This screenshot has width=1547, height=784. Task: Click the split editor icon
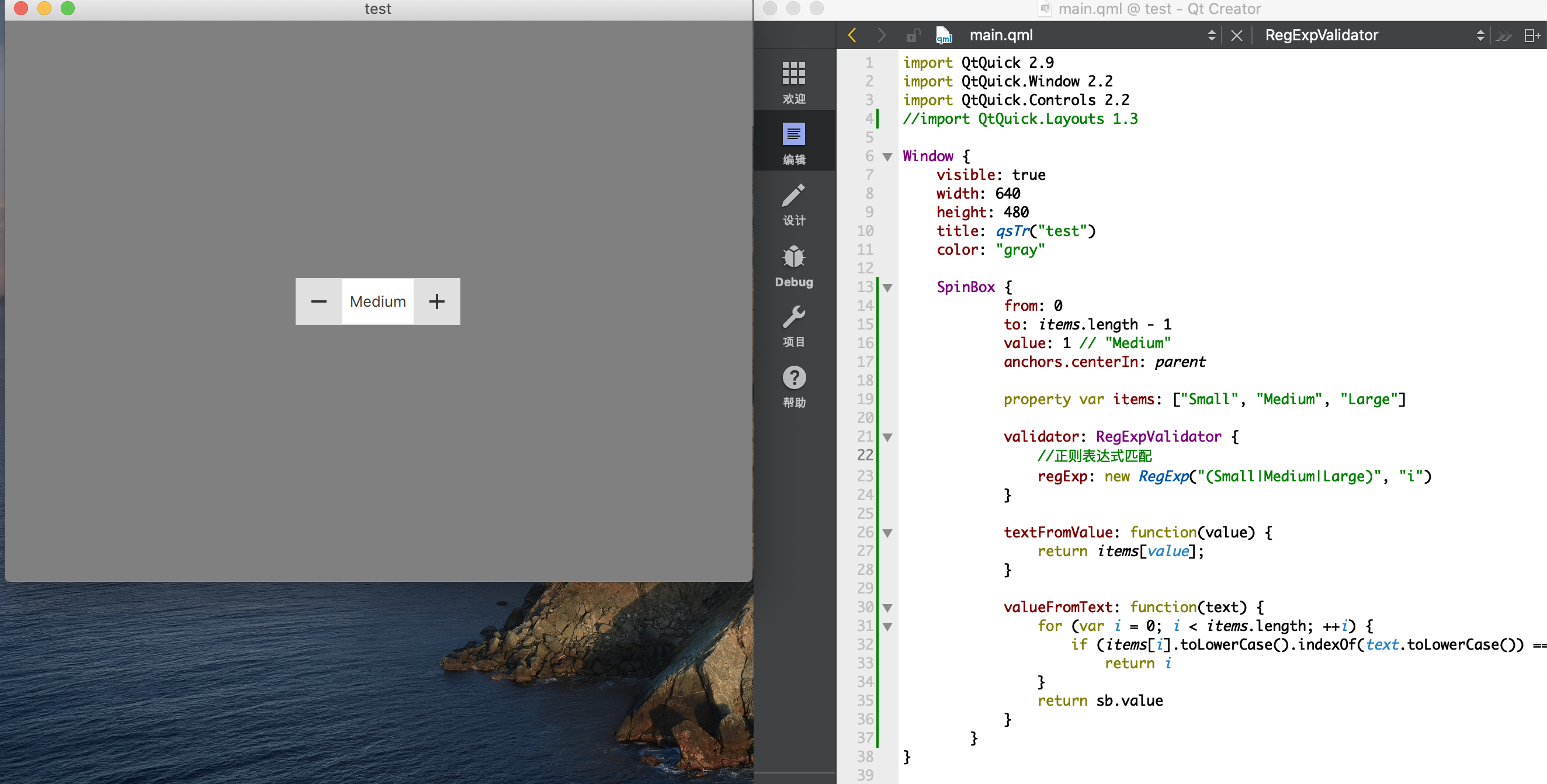1531,36
